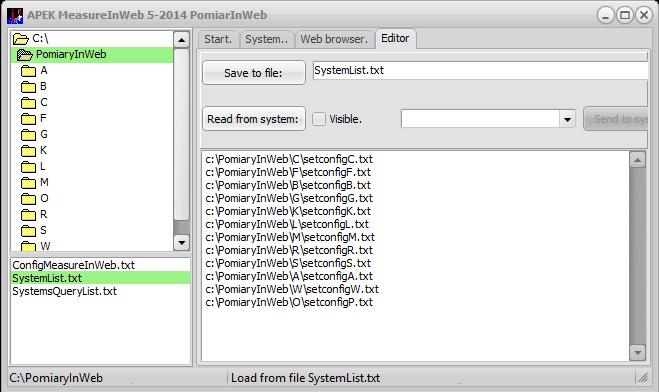Click the line with setconfigA.txt
This screenshot has height=392, width=659.
pyautogui.click(x=289, y=276)
